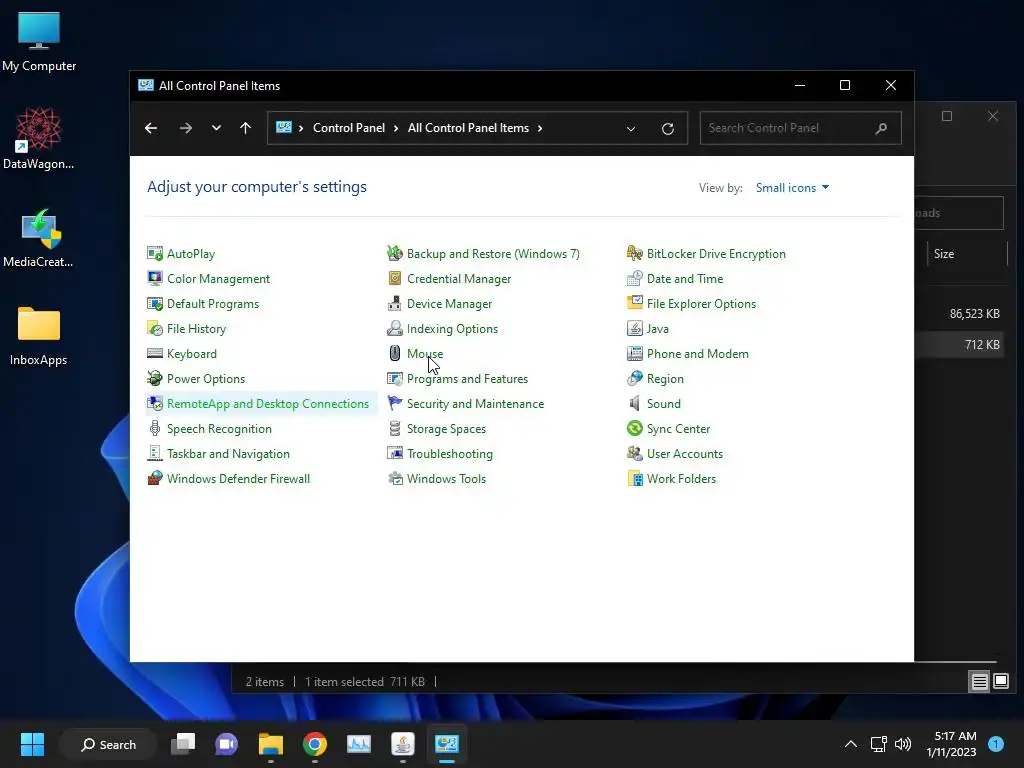Open the Default Programs icon
The height and width of the screenshot is (768, 1024).
[x=155, y=304]
